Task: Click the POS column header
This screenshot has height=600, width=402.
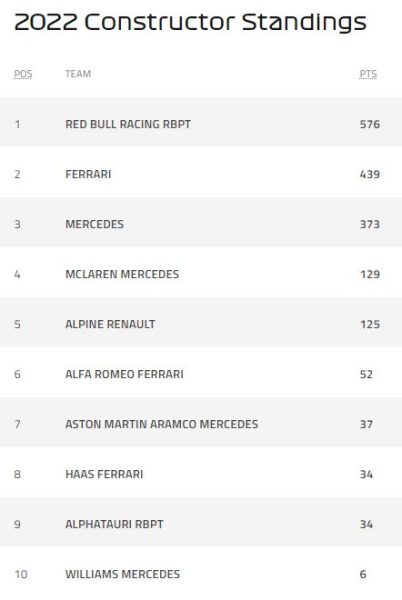Action: (23, 74)
